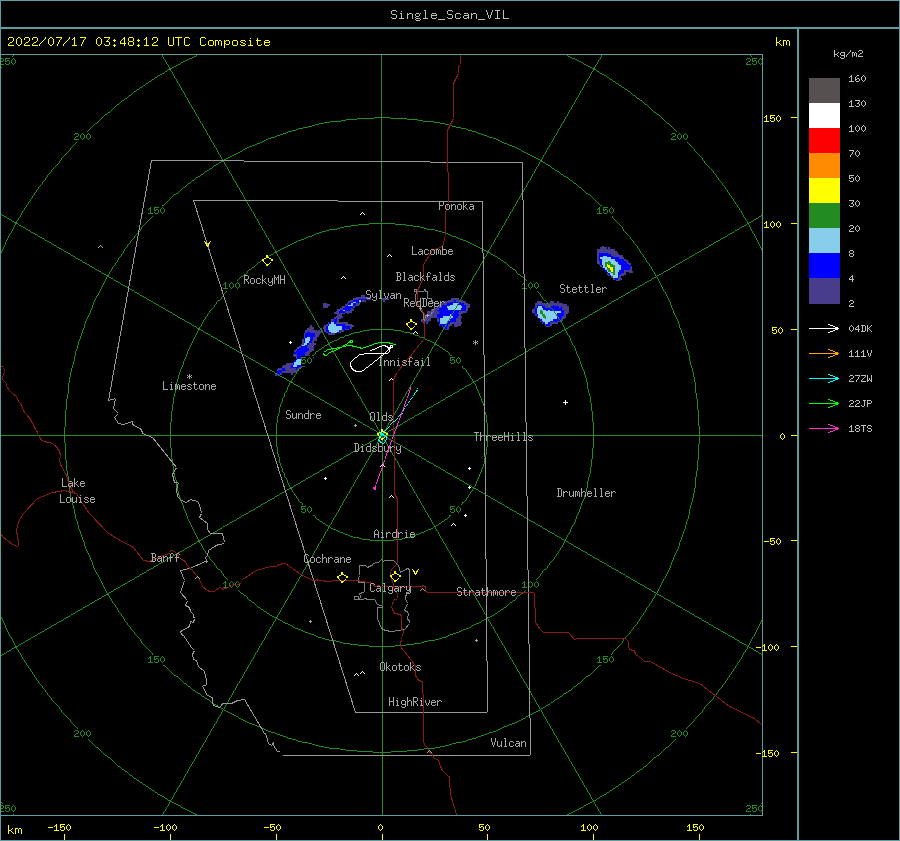Click the yellow diamond marker over Calgary
The height and width of the screenshot is (841, 900).
click(395, 576)
